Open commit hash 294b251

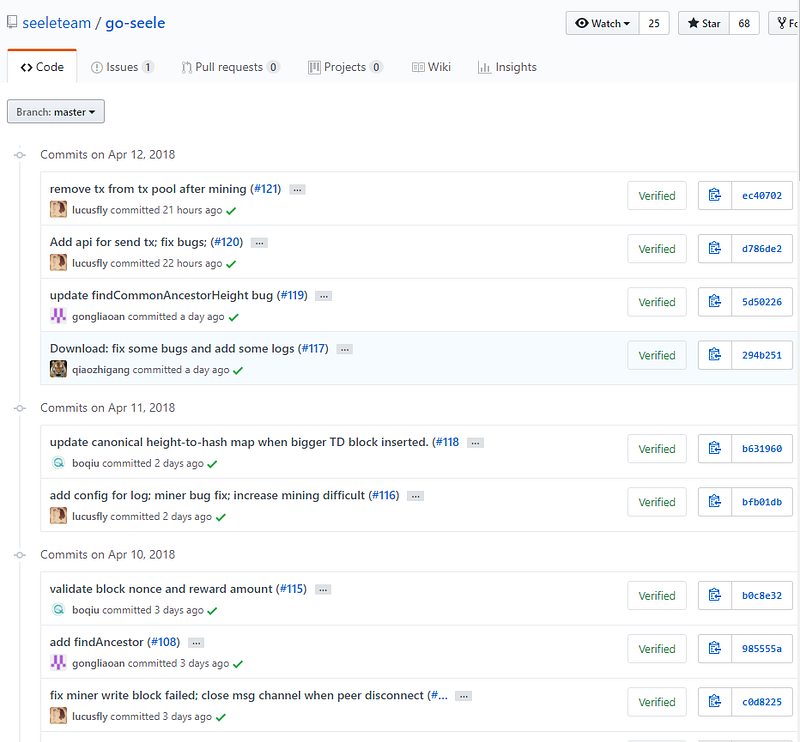[762, 355]
